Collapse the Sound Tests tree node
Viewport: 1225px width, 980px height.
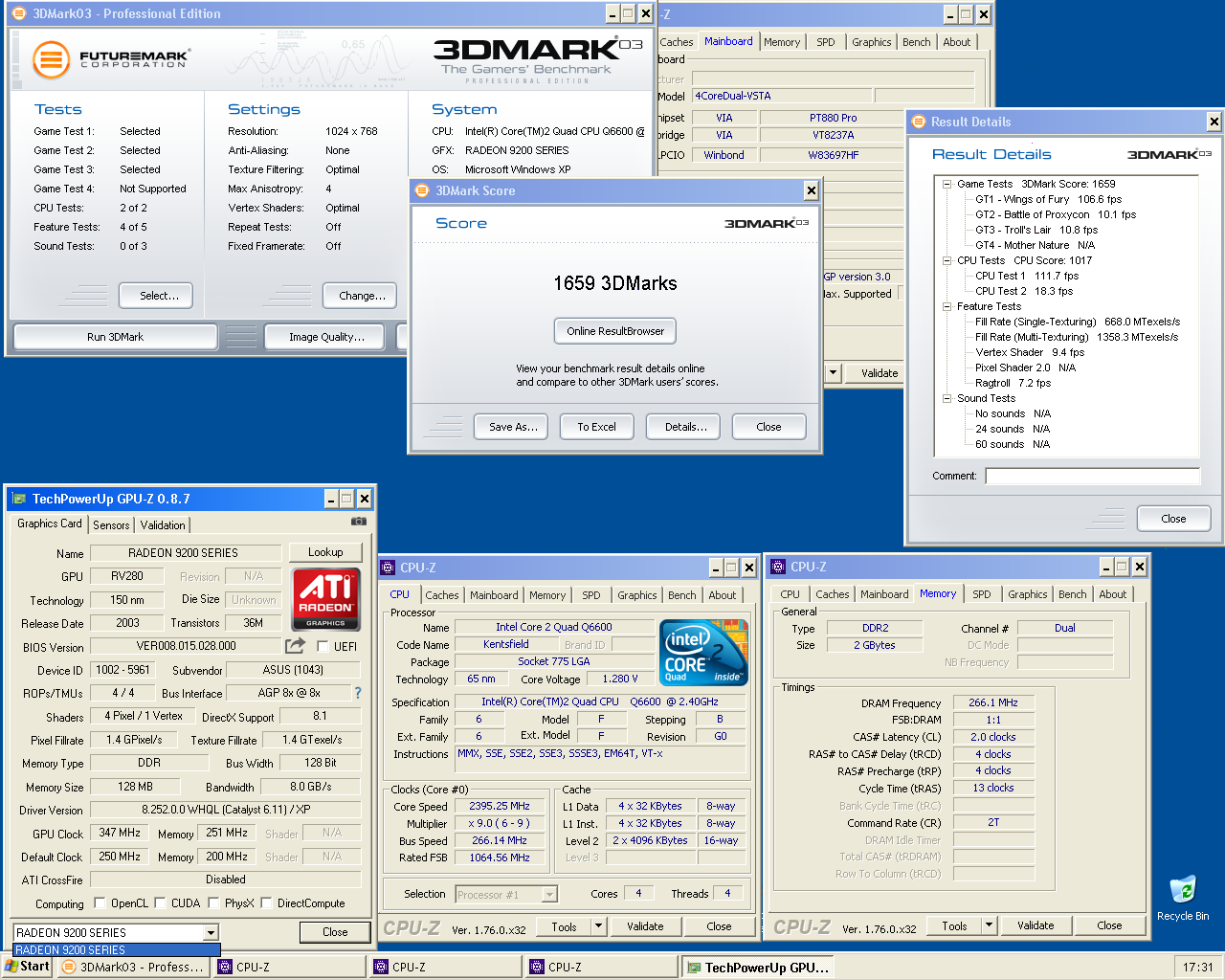(947, 398)
